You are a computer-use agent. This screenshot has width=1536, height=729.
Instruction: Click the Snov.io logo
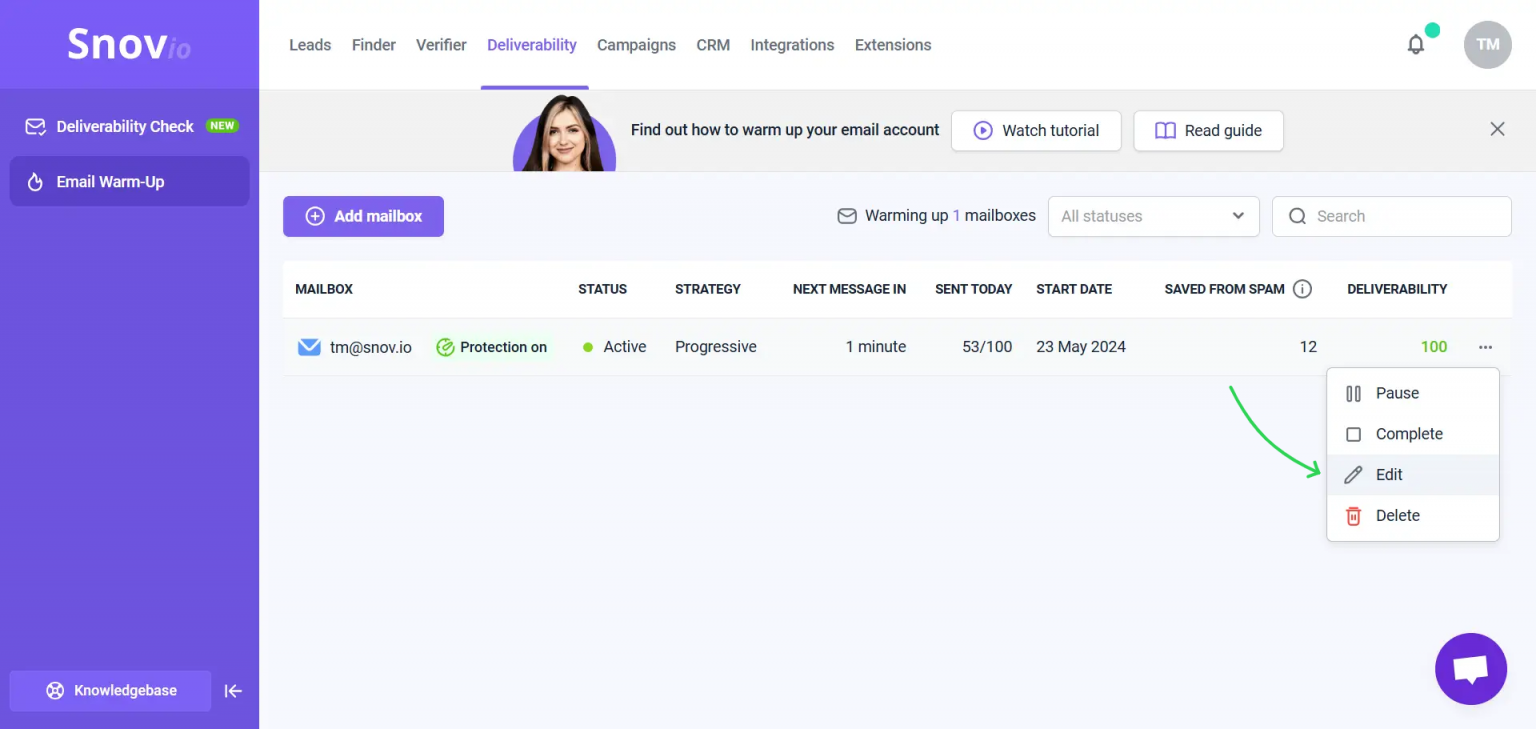pyautogui.click(x=129, y=44)
